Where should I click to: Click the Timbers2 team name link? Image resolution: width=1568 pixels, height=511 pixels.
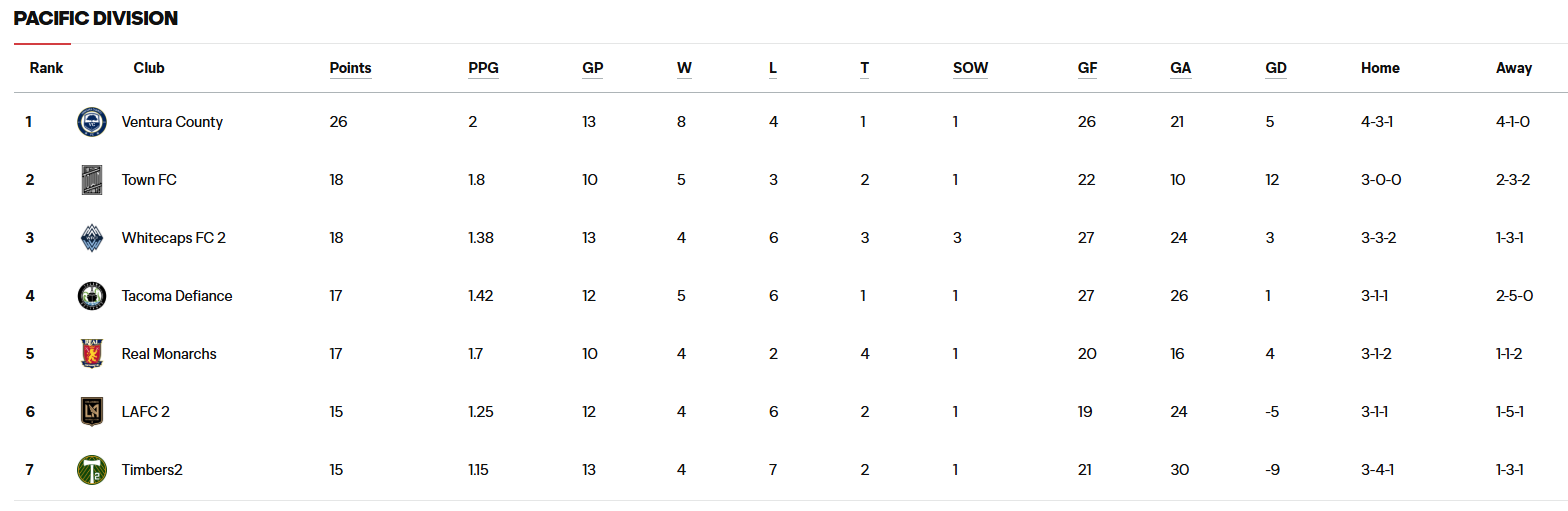[x=152, y=470]
